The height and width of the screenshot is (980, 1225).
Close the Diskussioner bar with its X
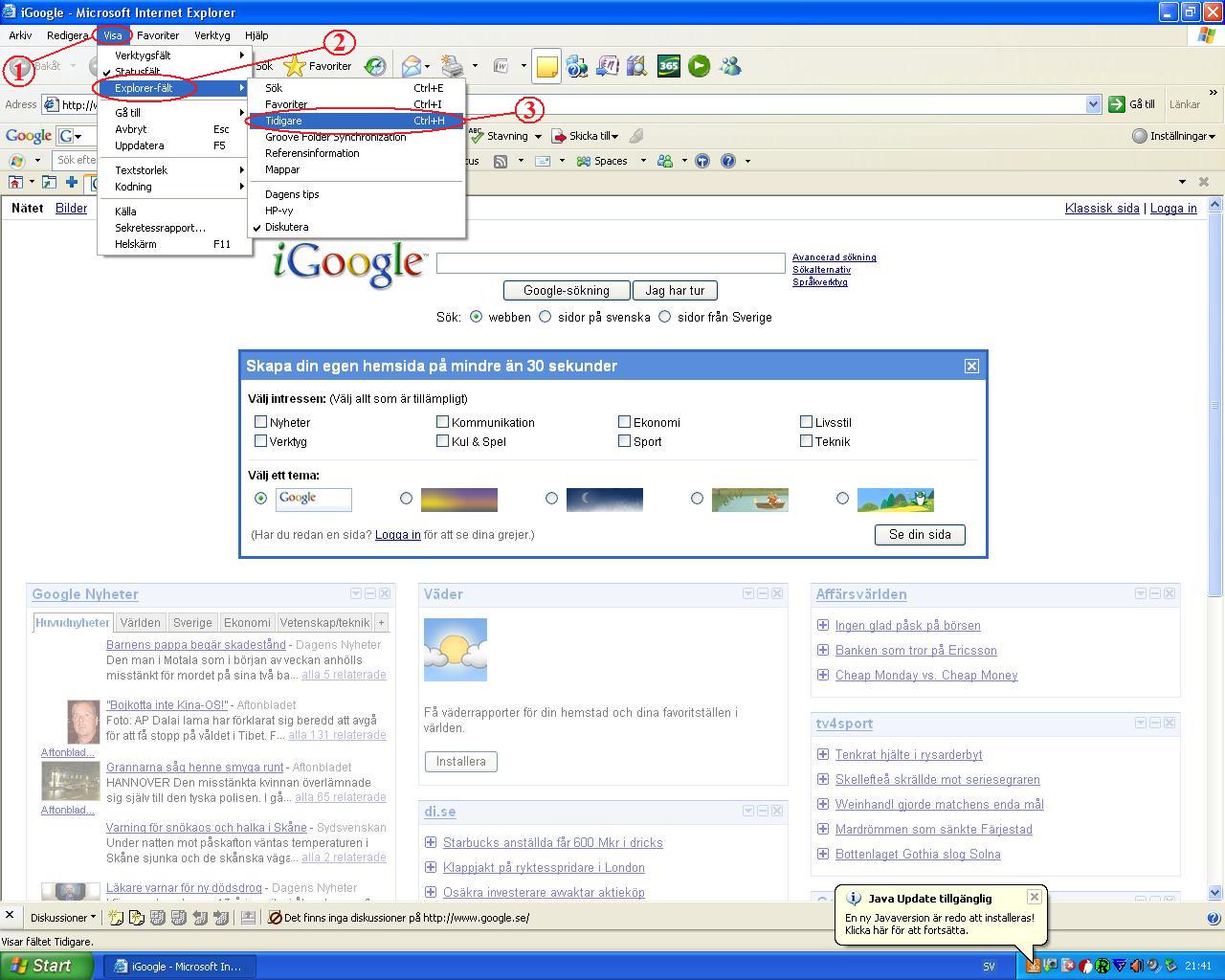coord(10,916)
